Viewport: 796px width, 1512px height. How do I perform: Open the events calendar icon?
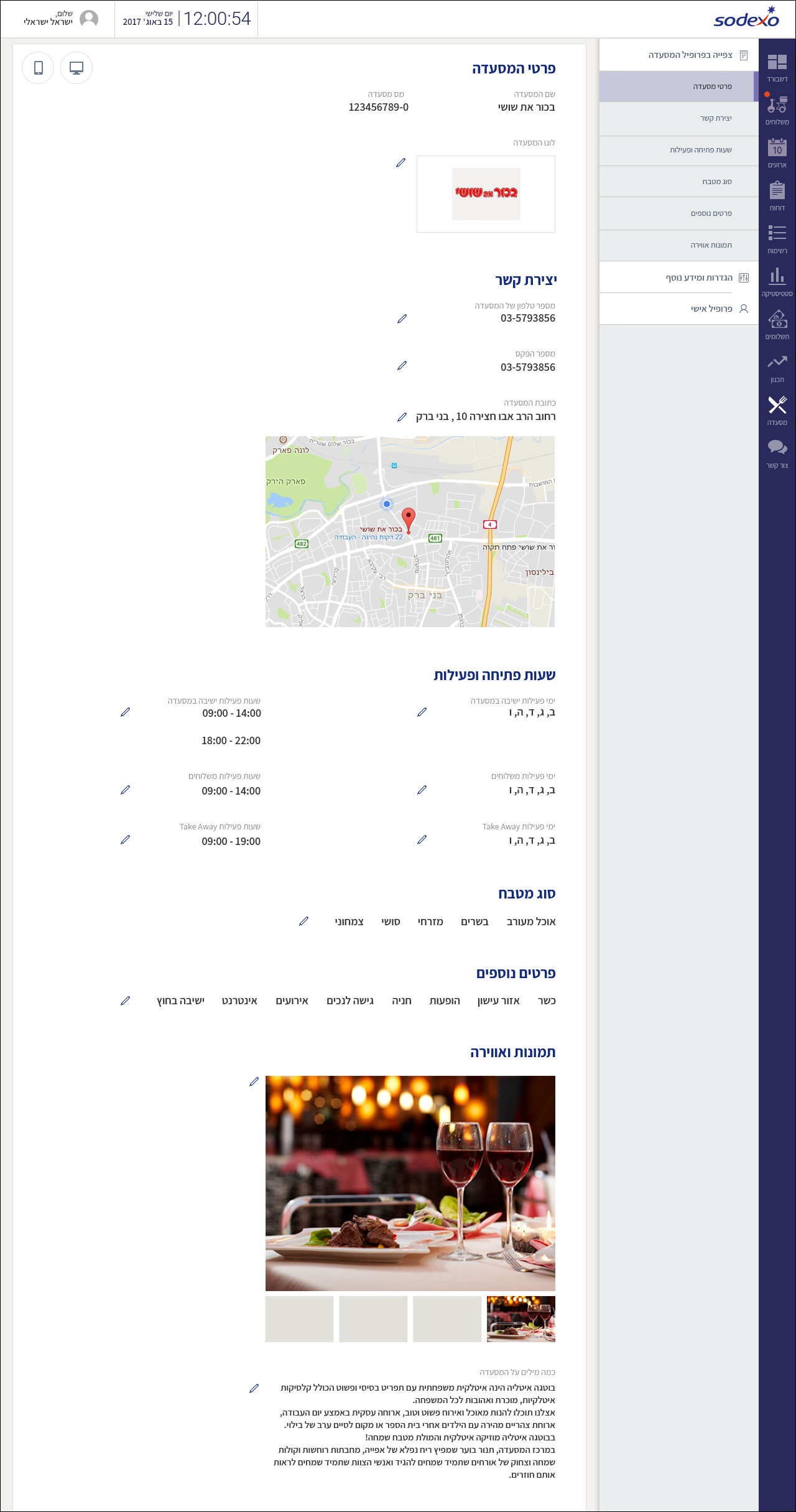click(777, 149)
